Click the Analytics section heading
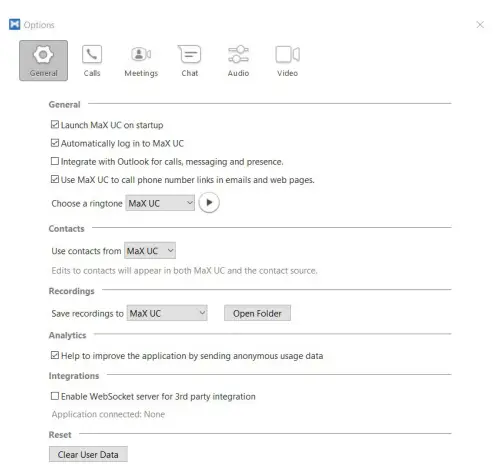This screenshot has height=475, width=493. 67,335
